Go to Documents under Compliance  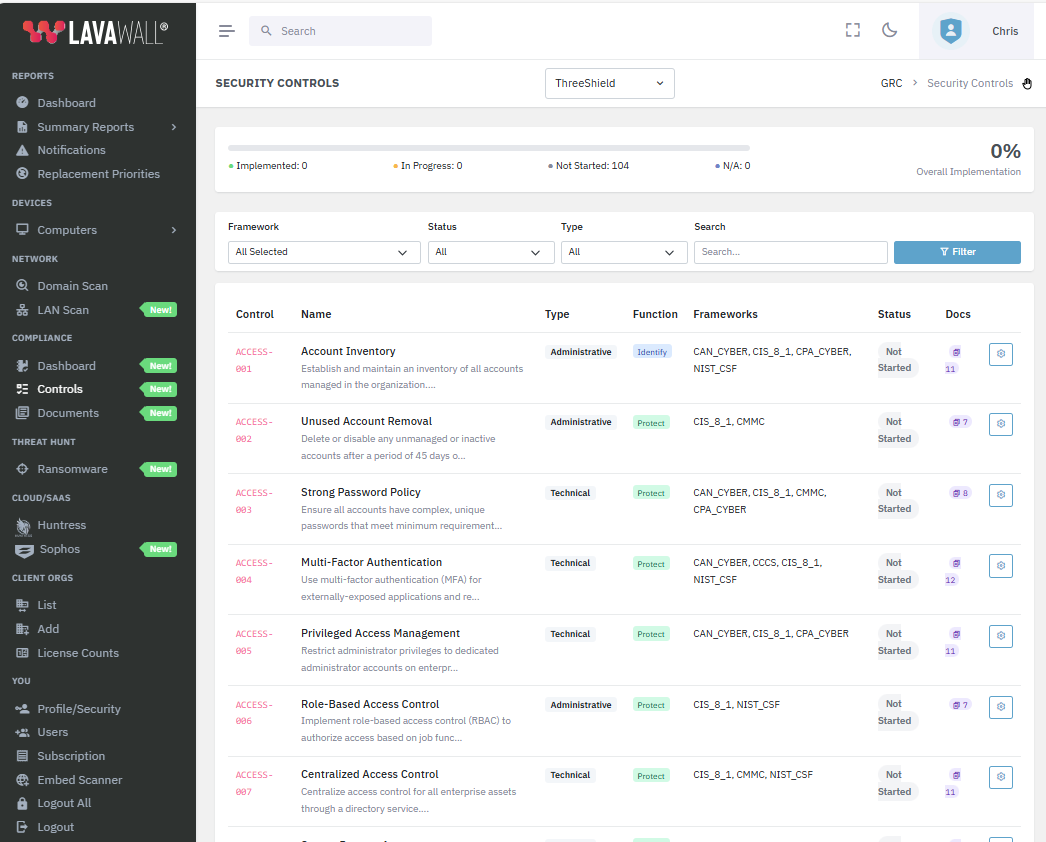(68, 413)
